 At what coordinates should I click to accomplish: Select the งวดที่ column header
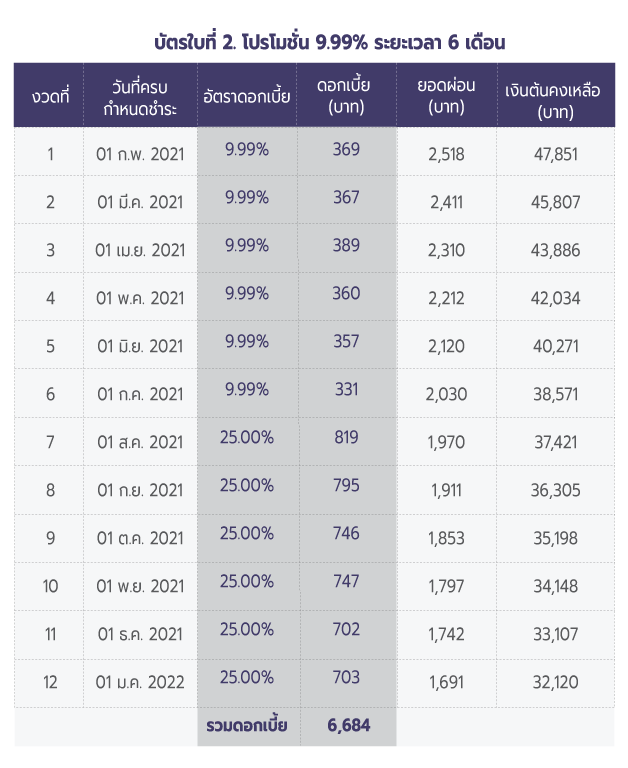click(x=50, y=96)
